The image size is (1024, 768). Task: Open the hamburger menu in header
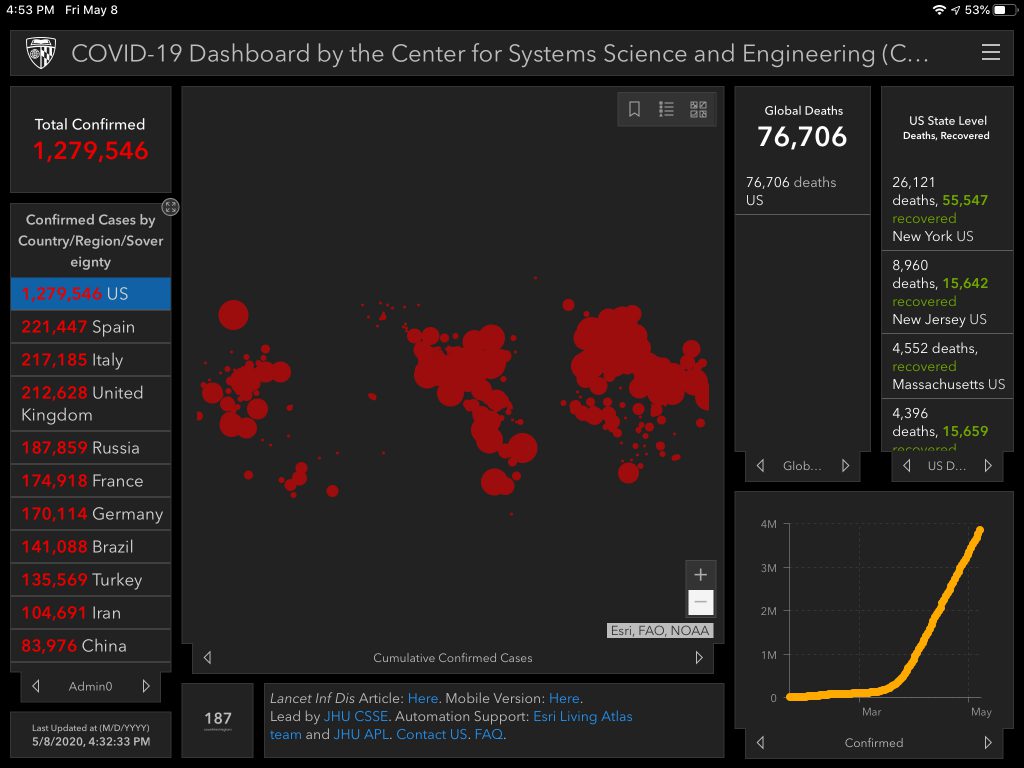(990, 53)
